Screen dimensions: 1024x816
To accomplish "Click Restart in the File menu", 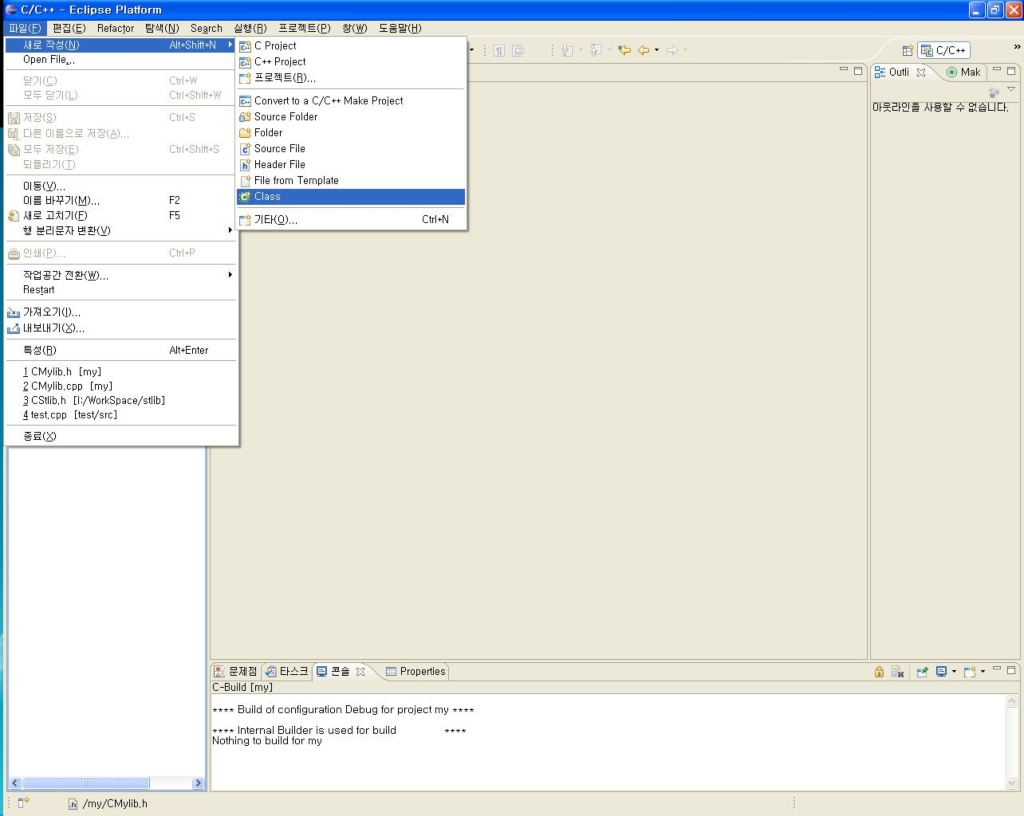I will pyautogui.click(x=121, y=290).
